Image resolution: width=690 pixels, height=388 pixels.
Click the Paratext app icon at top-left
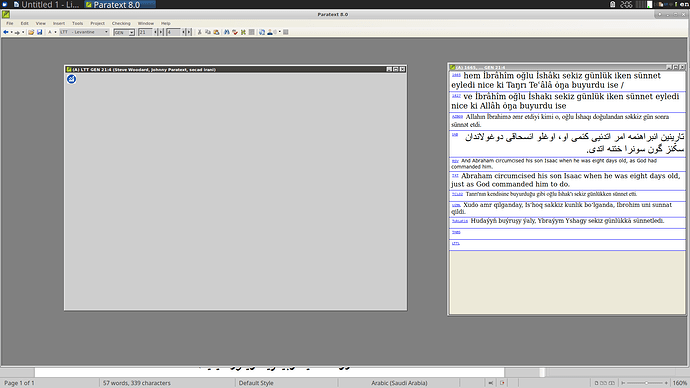[6, 14]
